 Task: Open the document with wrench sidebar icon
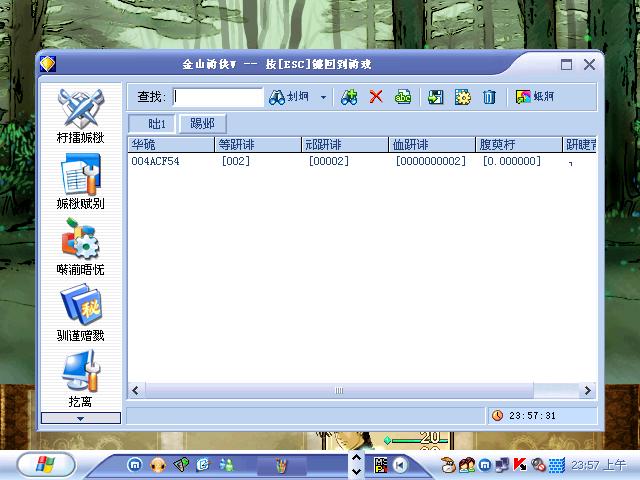point(80,176)
